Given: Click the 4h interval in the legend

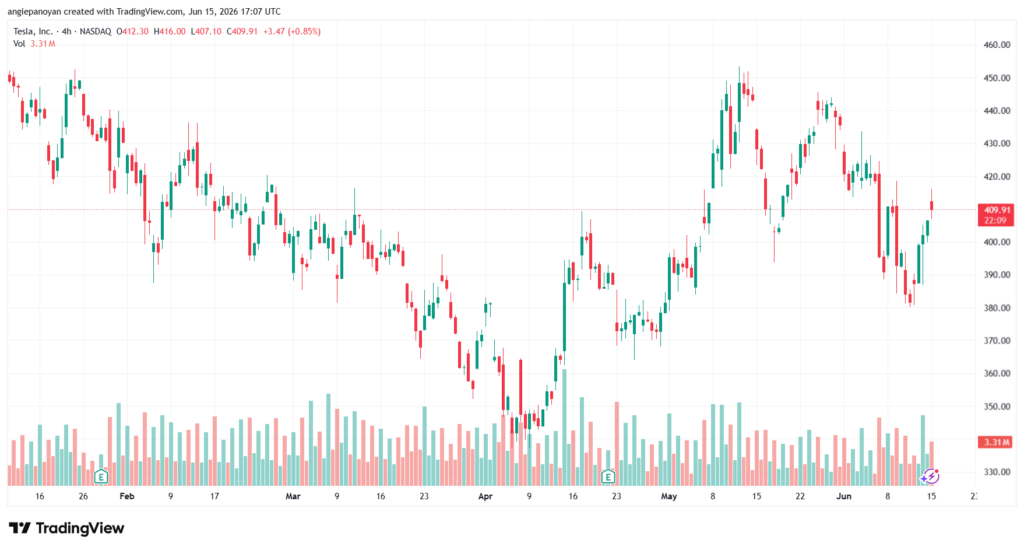Looking at the screenshot, I should coord(67,31).
